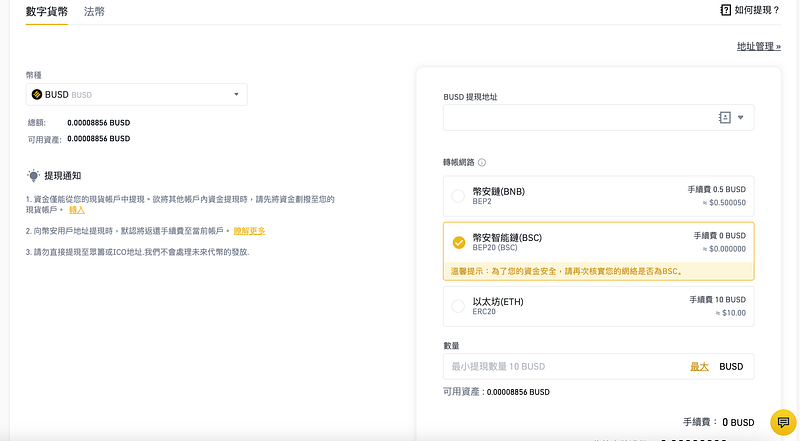
Task: Click 最大 to fill maximum amount
Action: point(699,366)
